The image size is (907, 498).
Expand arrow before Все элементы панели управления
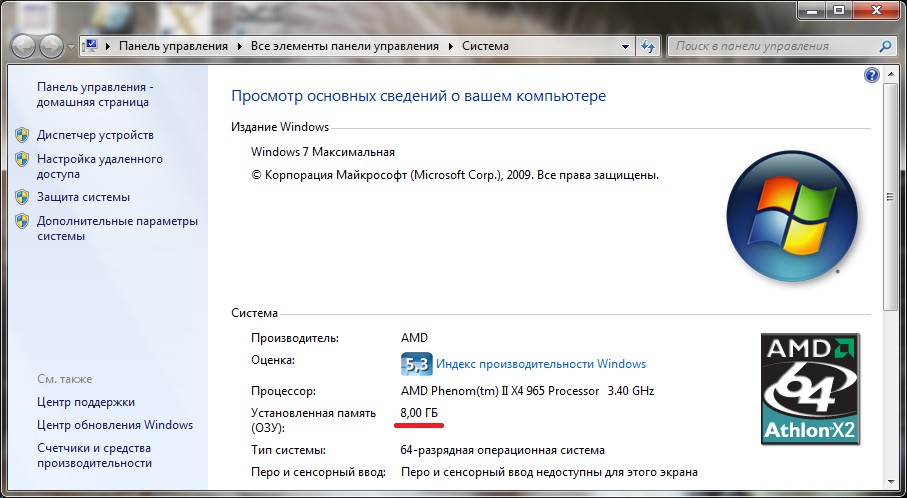coord(240,46)
